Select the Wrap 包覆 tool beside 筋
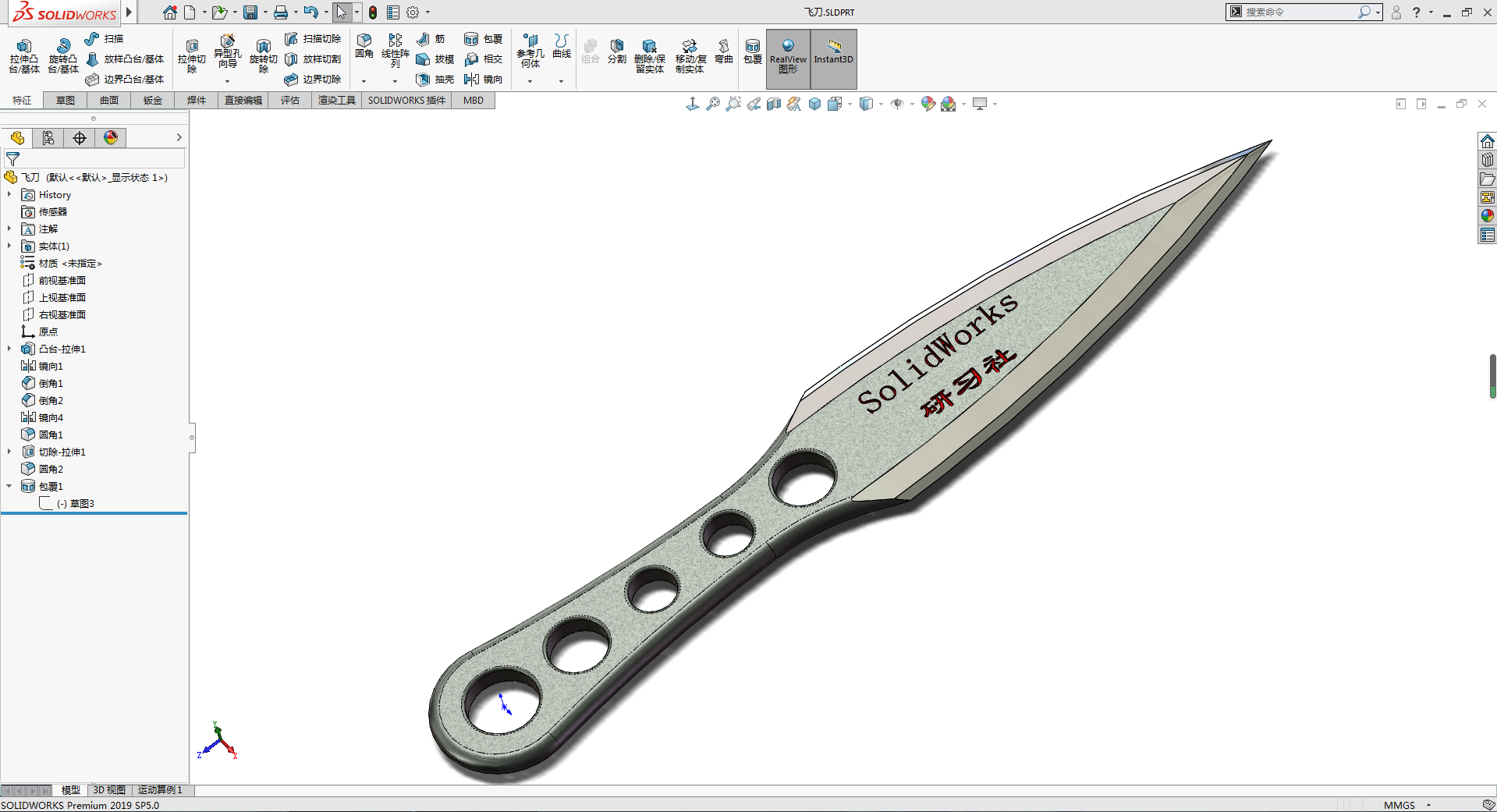Screen dimensions: 1497x812 [484, 39]
